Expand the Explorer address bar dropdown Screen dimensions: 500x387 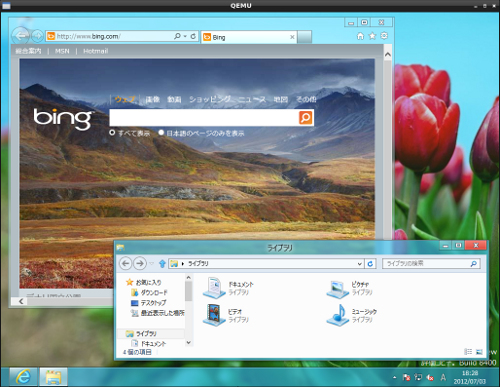point(360,264)
